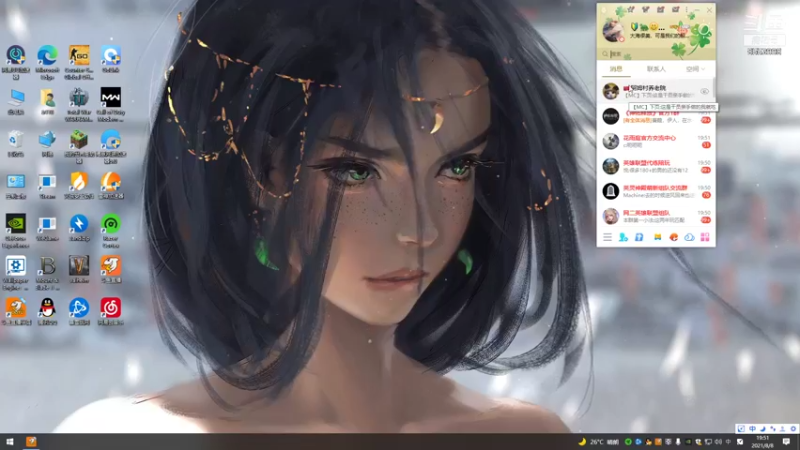The height and width of the screenshot is (450, 800).
Task: Click the green shield tray icon
Action: (x=628, y=442)
